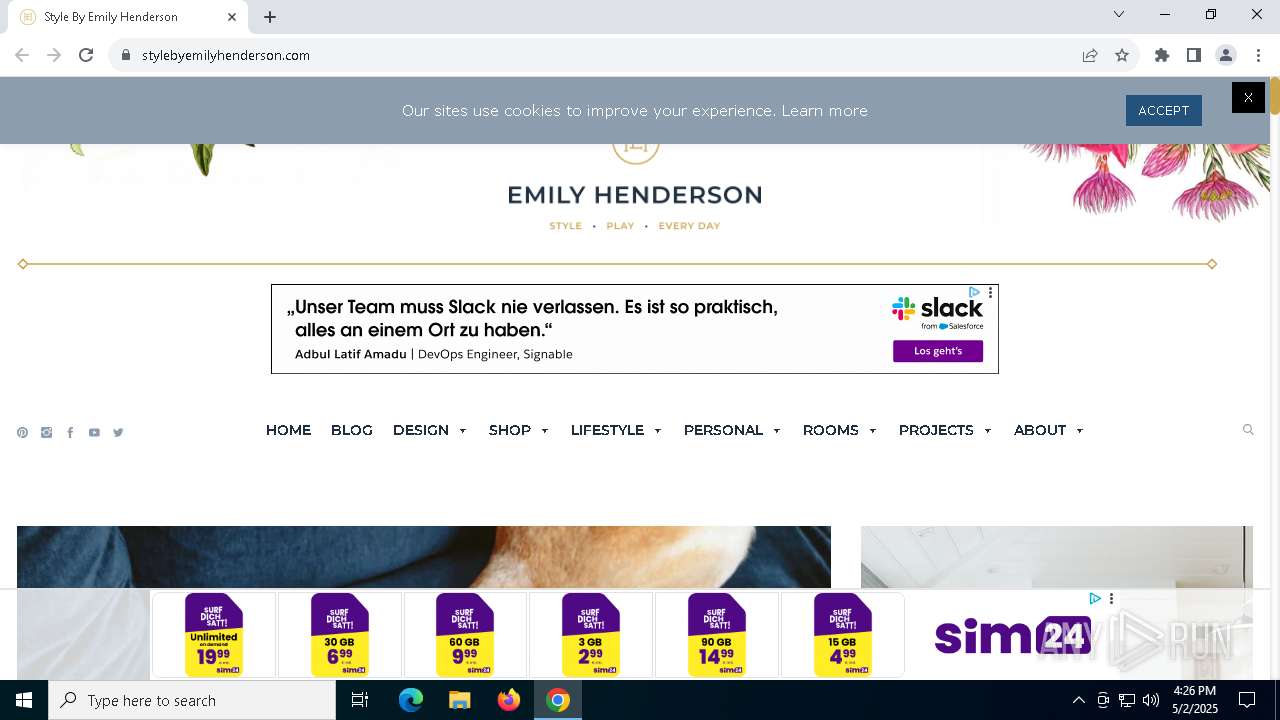Open the Facebook social icon
Screen dimensions: 1280x720
point(70,433)
